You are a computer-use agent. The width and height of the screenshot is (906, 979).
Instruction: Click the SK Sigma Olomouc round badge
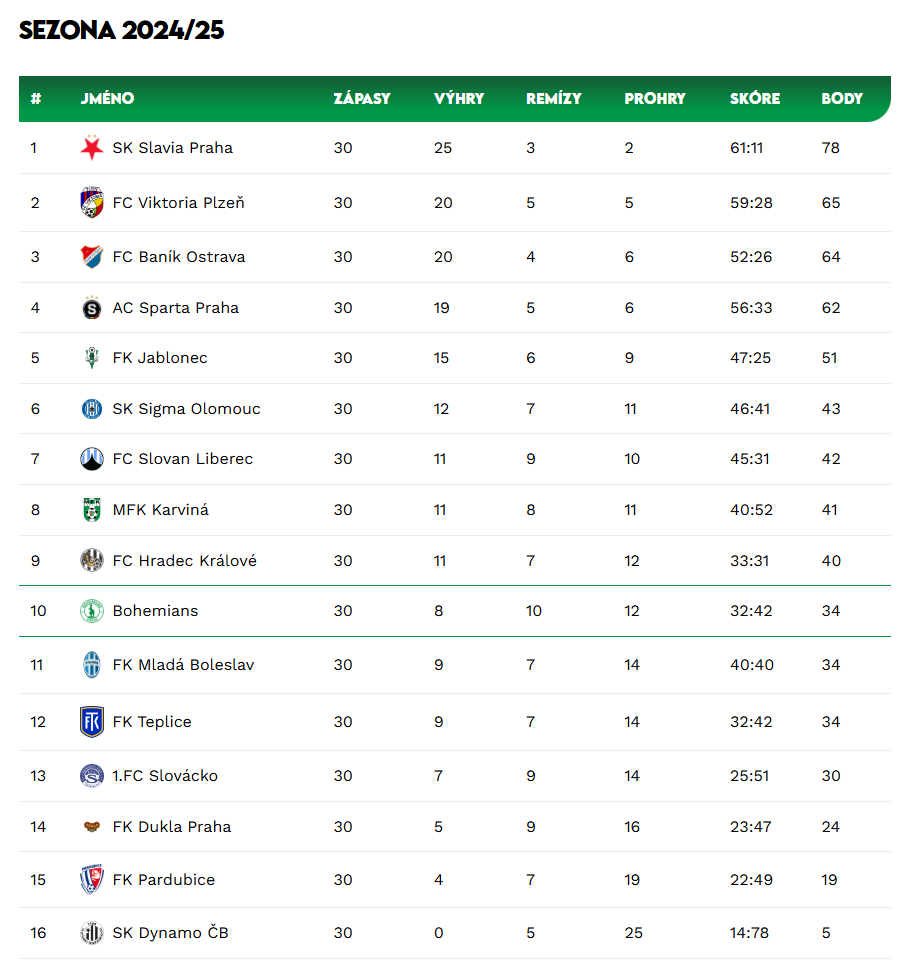coord(92,409)
